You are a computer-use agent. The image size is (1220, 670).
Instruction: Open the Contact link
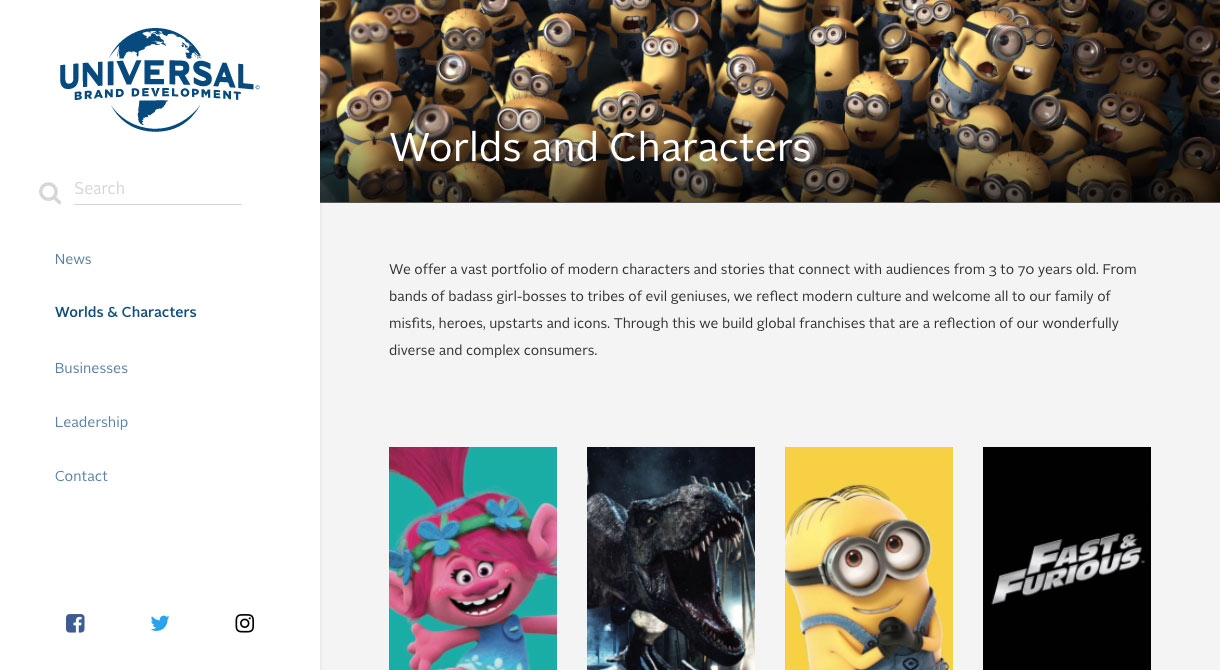click(81, 476)
